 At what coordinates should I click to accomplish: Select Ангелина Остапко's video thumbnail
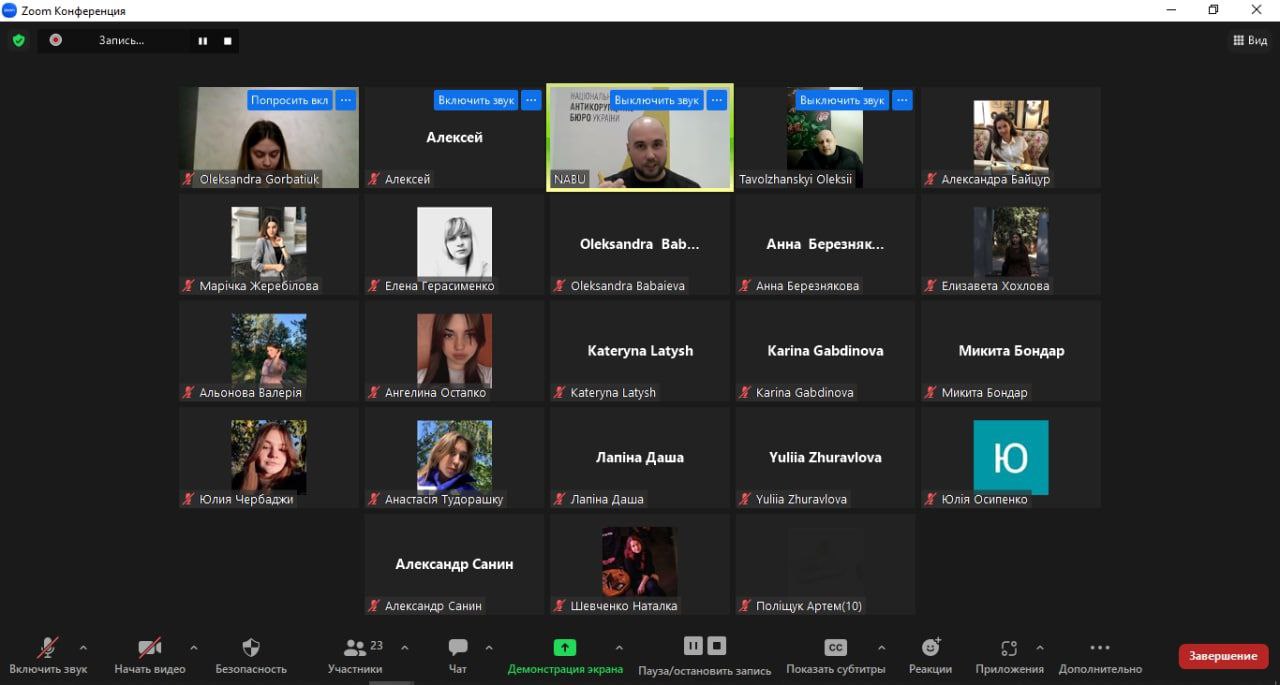pos(454,349)
